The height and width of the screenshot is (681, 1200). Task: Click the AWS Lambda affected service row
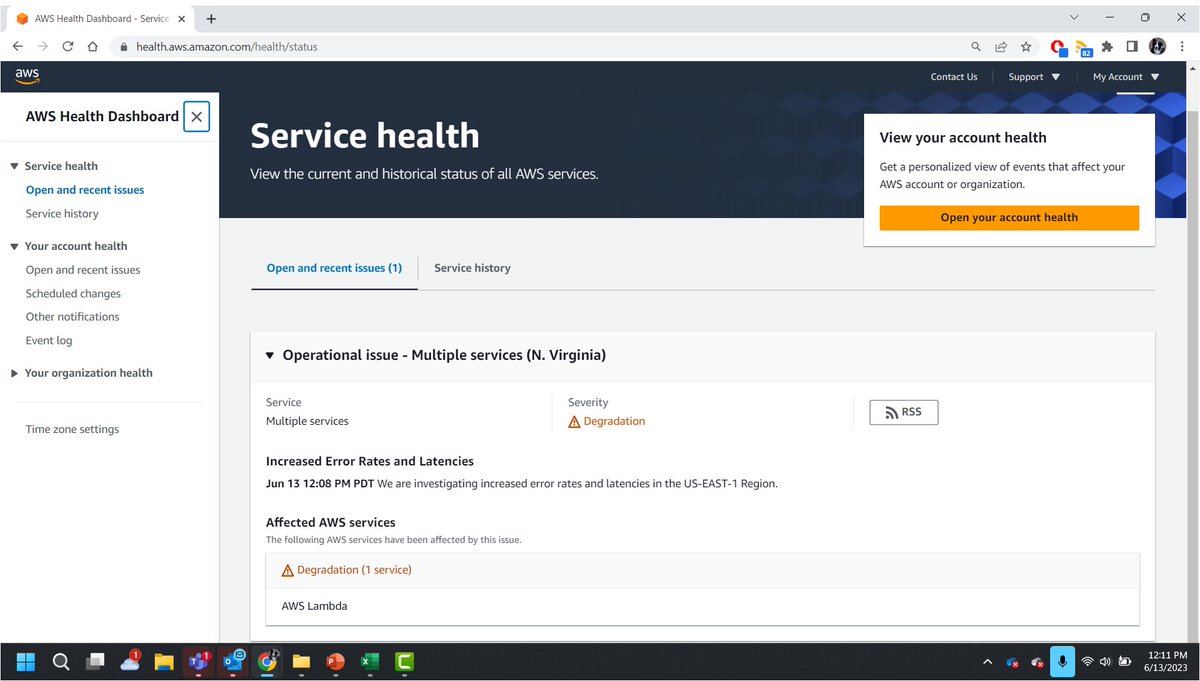click(702, 606)
